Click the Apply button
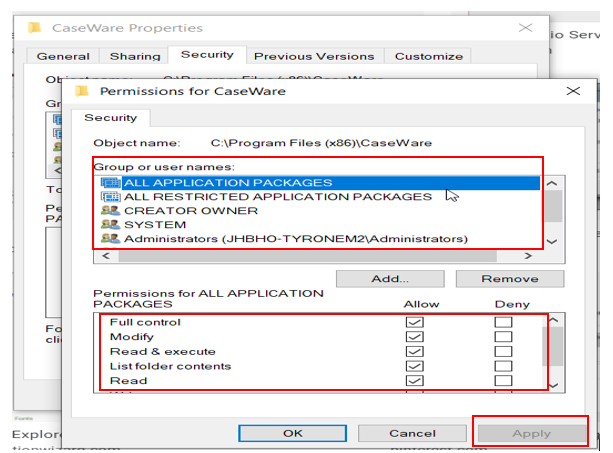This screenshot has width=613, height=453. coord(532,433)
